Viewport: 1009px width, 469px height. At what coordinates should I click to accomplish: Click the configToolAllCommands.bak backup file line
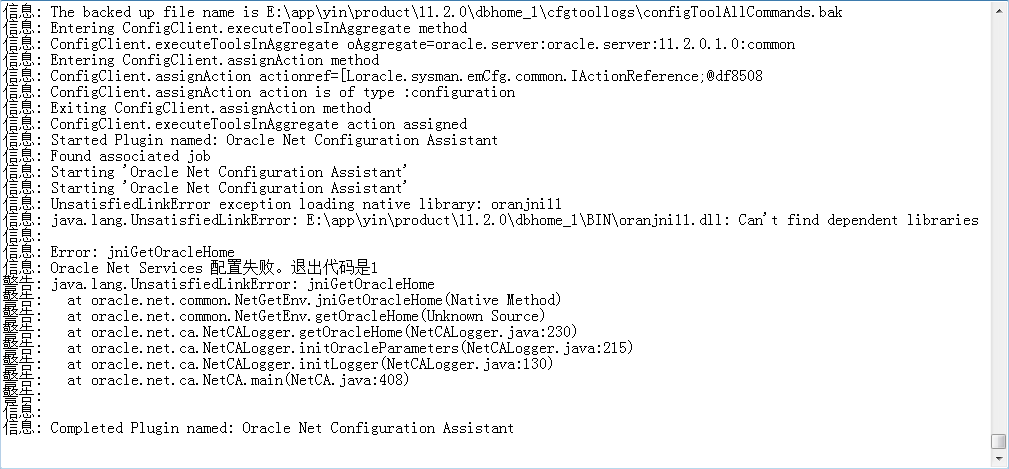(423, 12)
